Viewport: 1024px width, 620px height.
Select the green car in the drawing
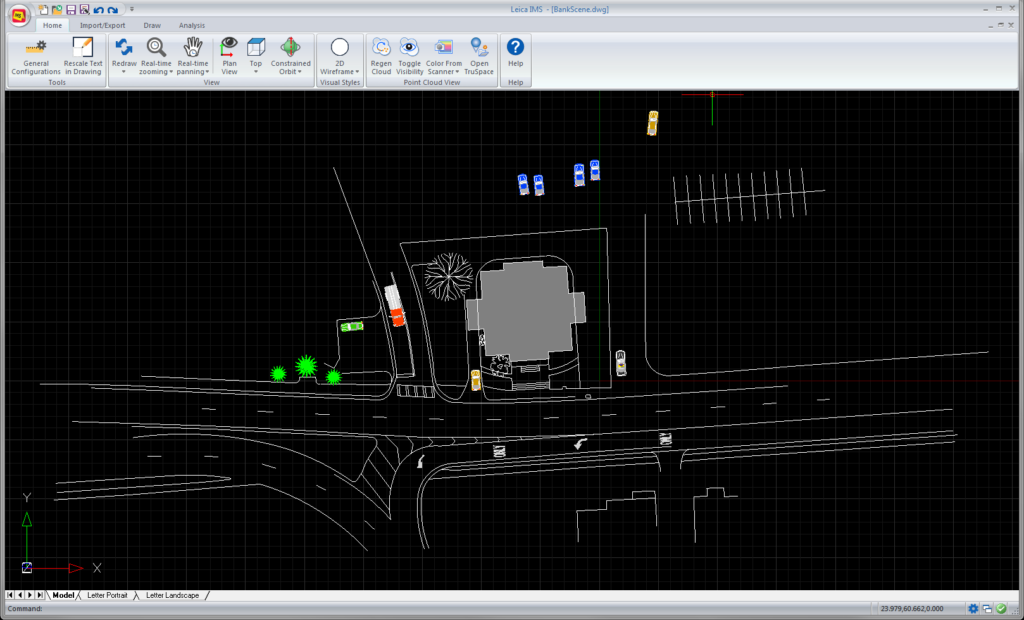tap(352, 326)
